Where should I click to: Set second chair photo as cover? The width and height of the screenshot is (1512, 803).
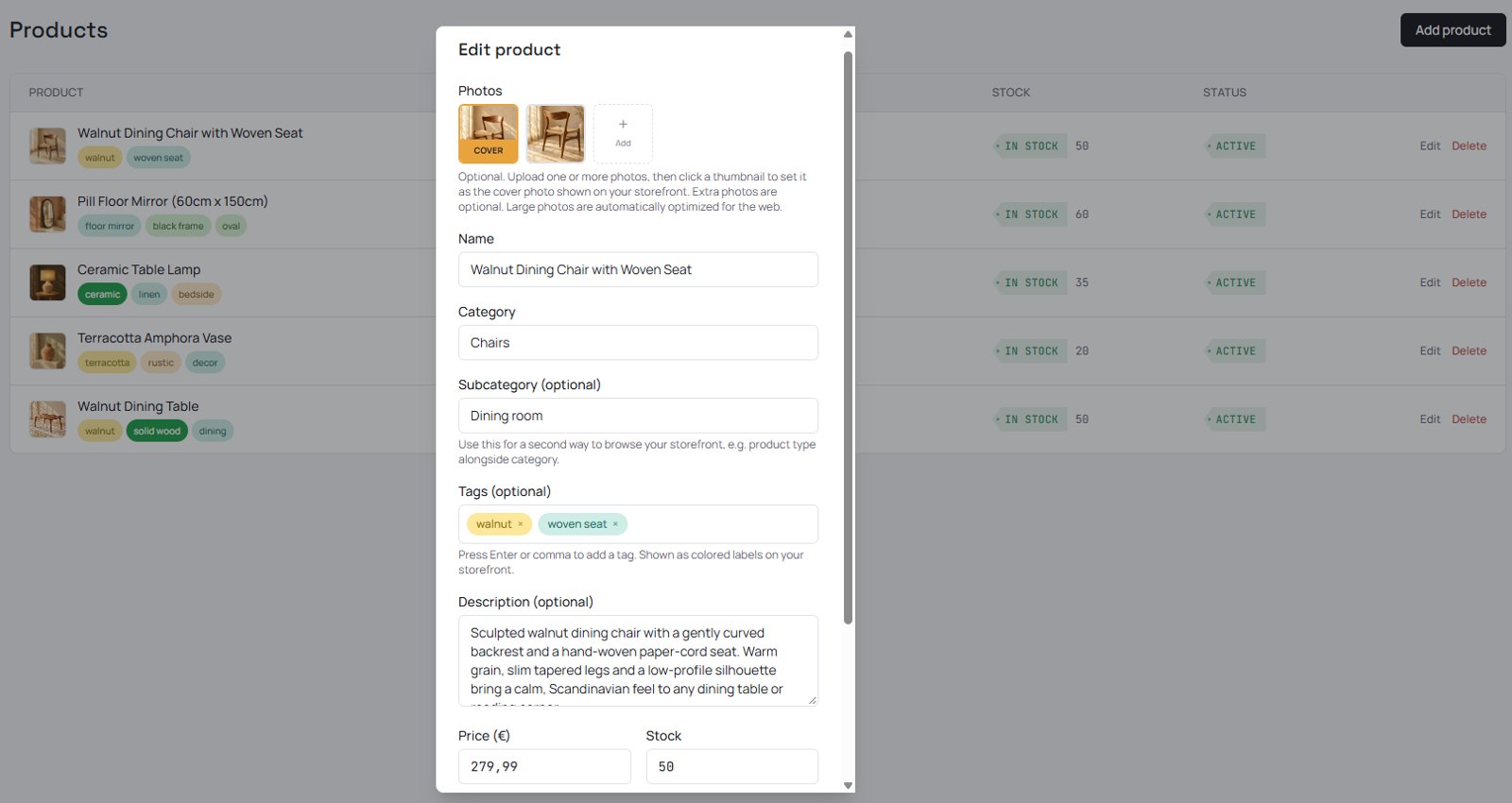556,133
